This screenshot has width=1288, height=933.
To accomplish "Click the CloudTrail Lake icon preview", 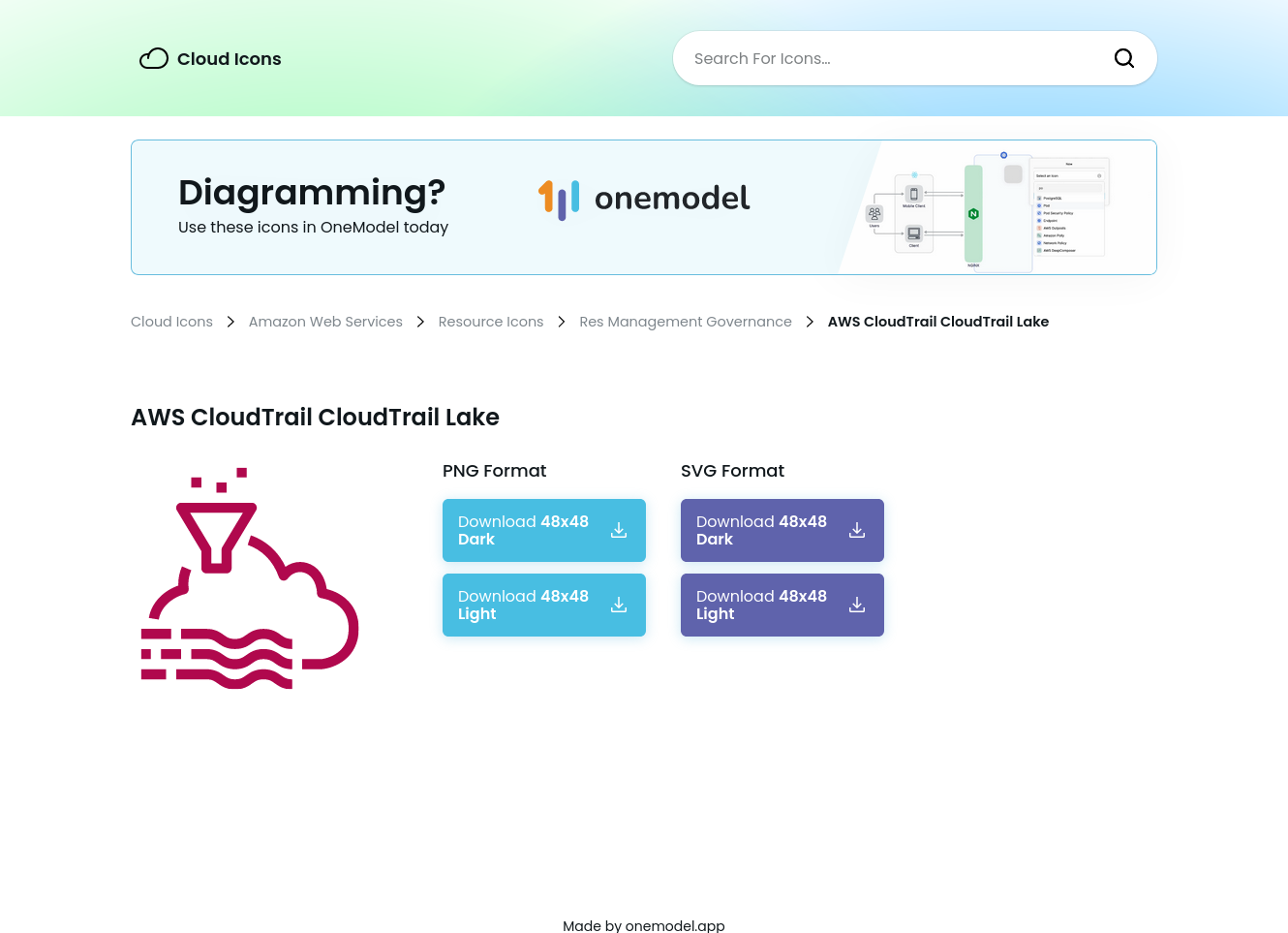I will [250, 578].
